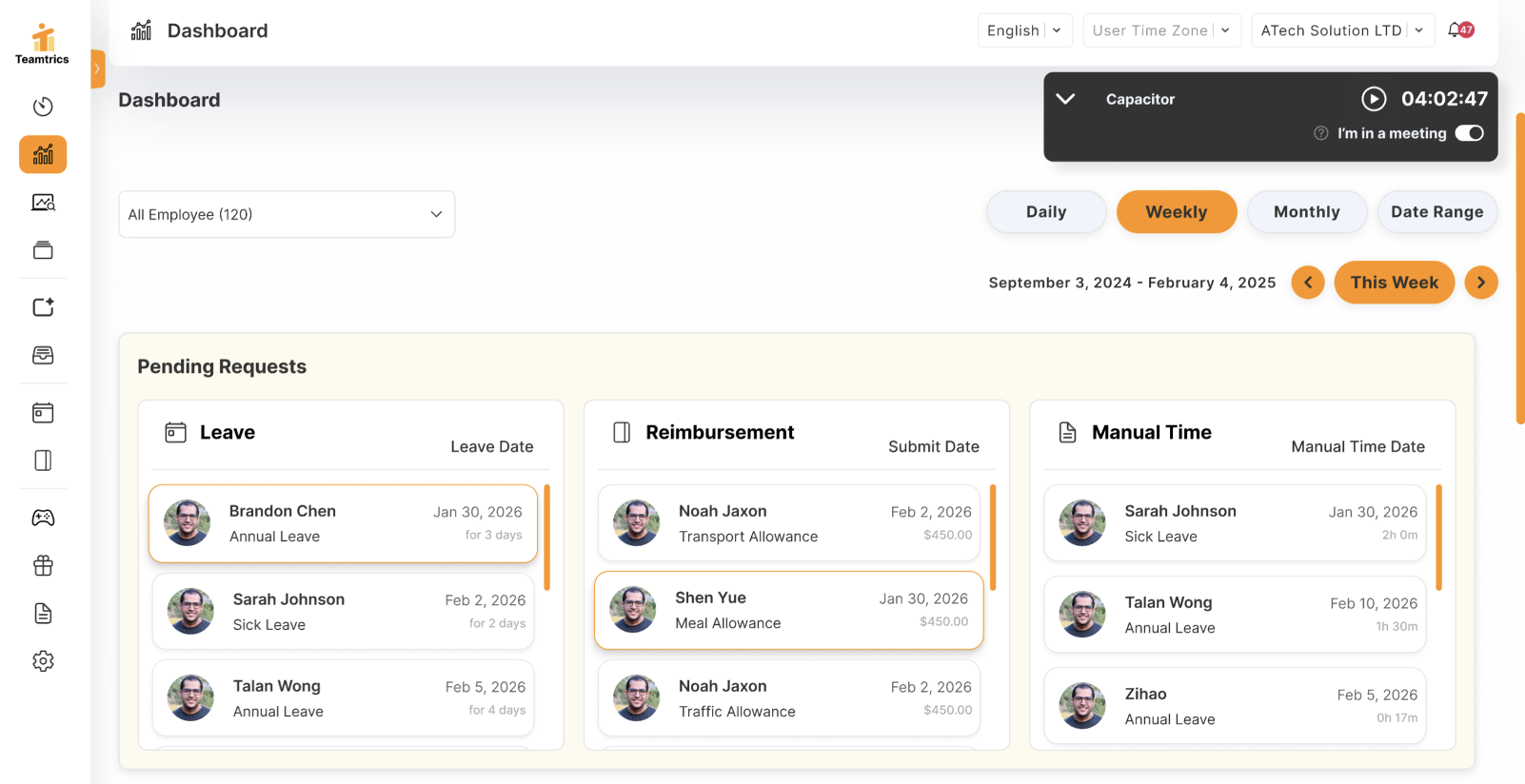Open the inbox card icon in sidebar
The width and height of the screenshot is (1525, 784).
pyautogui.click(x=43, y=355)
